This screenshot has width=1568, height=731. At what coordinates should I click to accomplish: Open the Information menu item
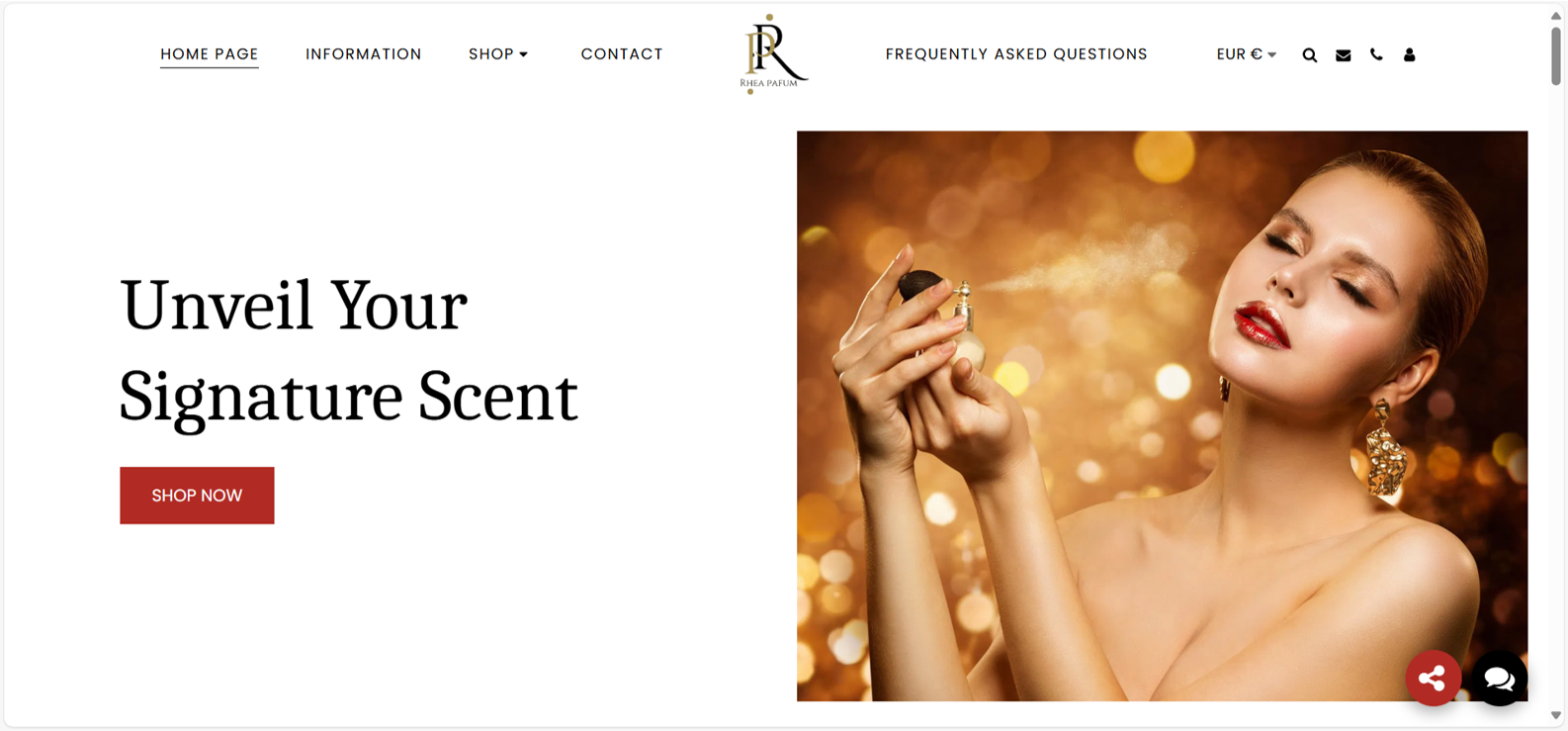(363, 54)
